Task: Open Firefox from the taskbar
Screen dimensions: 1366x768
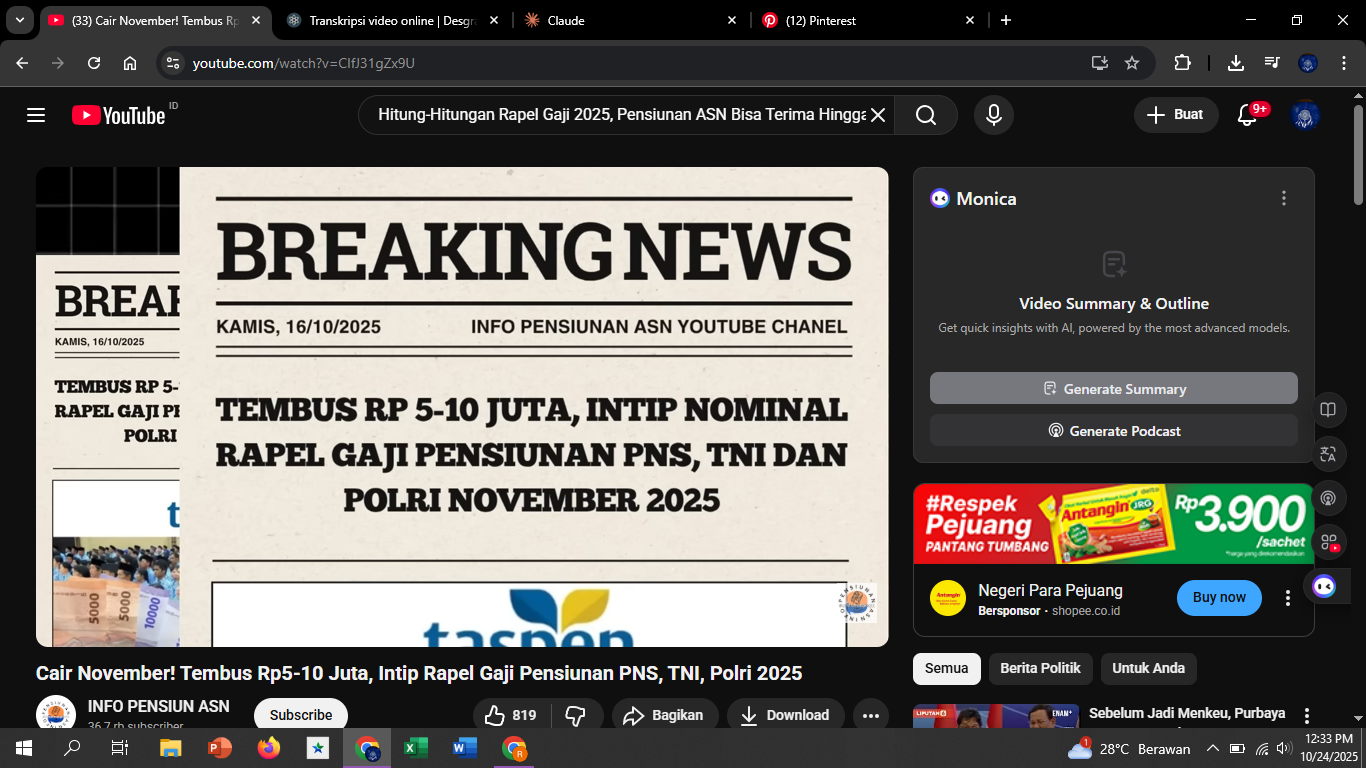Action: tap(268, 748)
